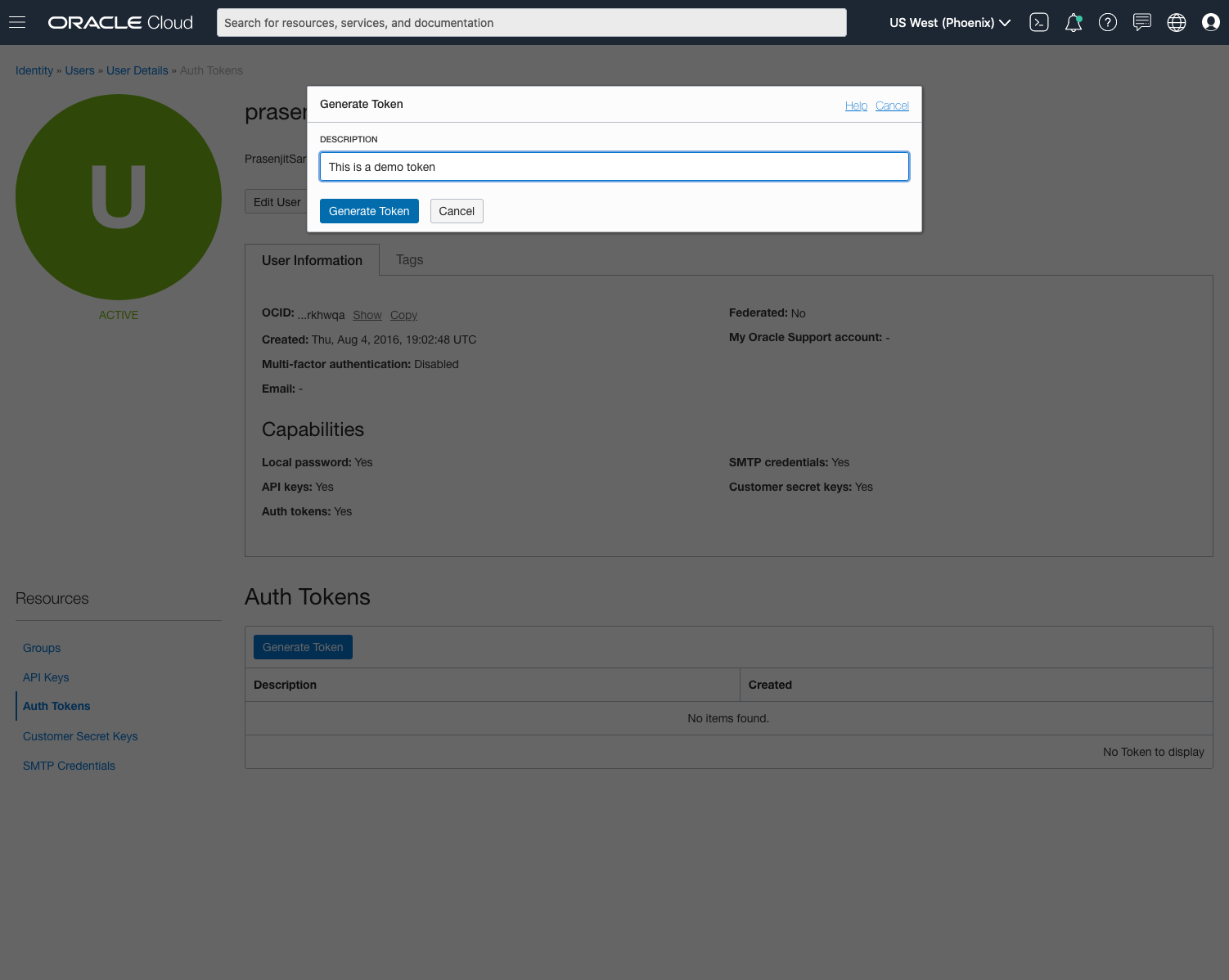Click the Capabilities heading
The image size is (1229, 980).
313,429
